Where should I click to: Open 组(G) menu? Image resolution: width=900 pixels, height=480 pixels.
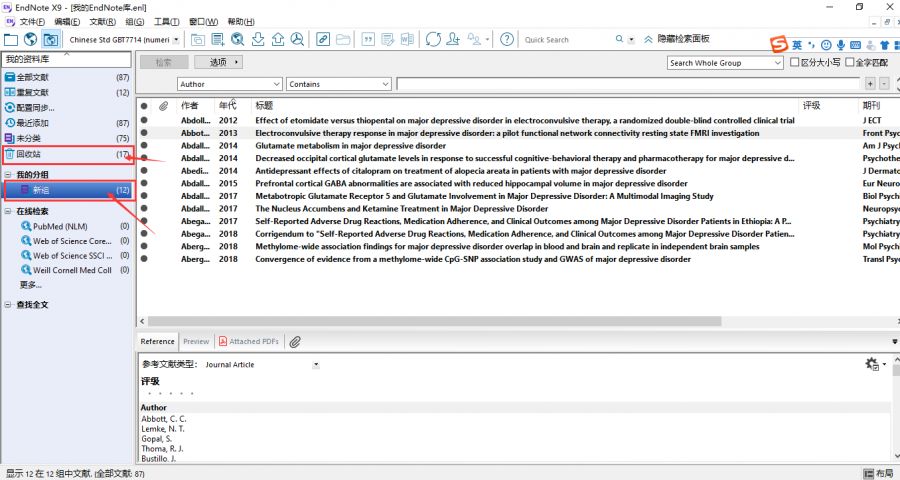(135, 22)
